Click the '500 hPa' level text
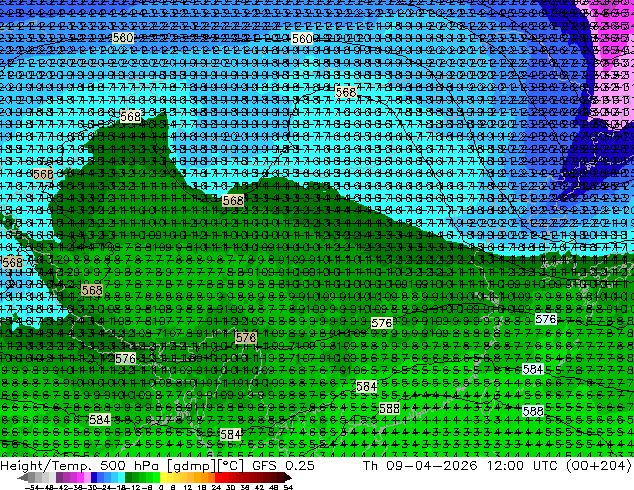The height and width of the screenshot is (490, 634). click(x=130, y=465)
